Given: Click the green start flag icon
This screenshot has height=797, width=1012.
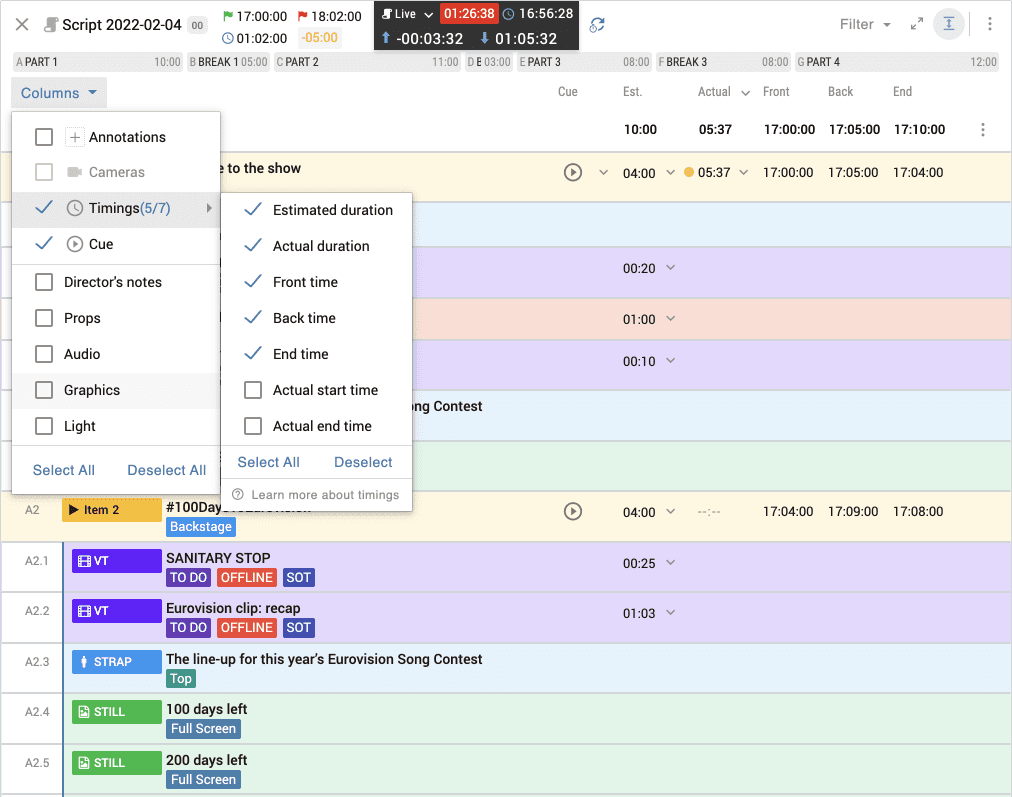Looking at the screenshot, I should coord(228,15).
